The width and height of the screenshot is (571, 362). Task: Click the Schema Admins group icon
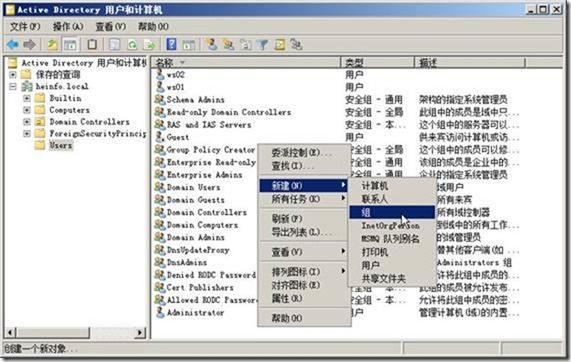pyautogui.click(x=160, y=99)
